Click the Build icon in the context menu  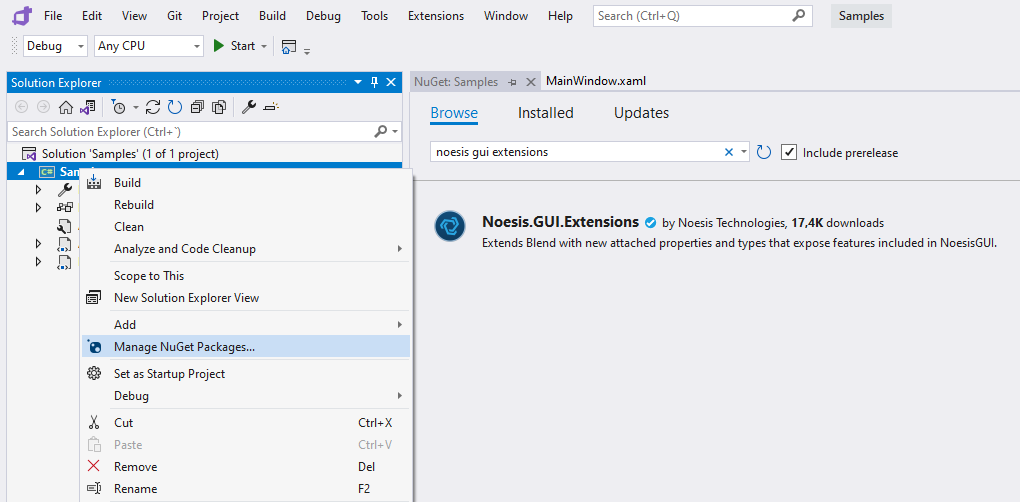pos(94,181)
